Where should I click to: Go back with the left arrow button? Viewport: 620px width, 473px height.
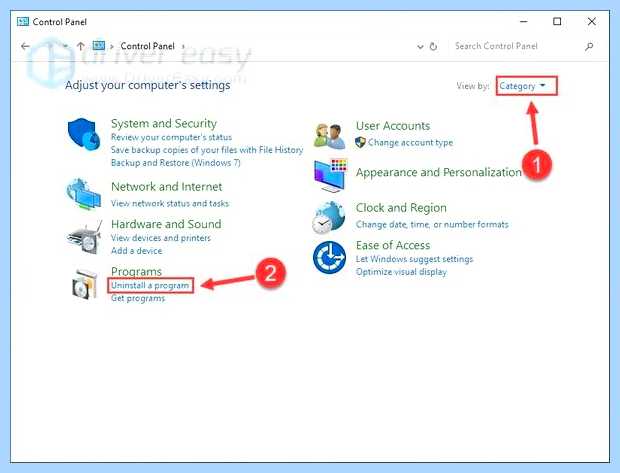[x=25, y=46]
